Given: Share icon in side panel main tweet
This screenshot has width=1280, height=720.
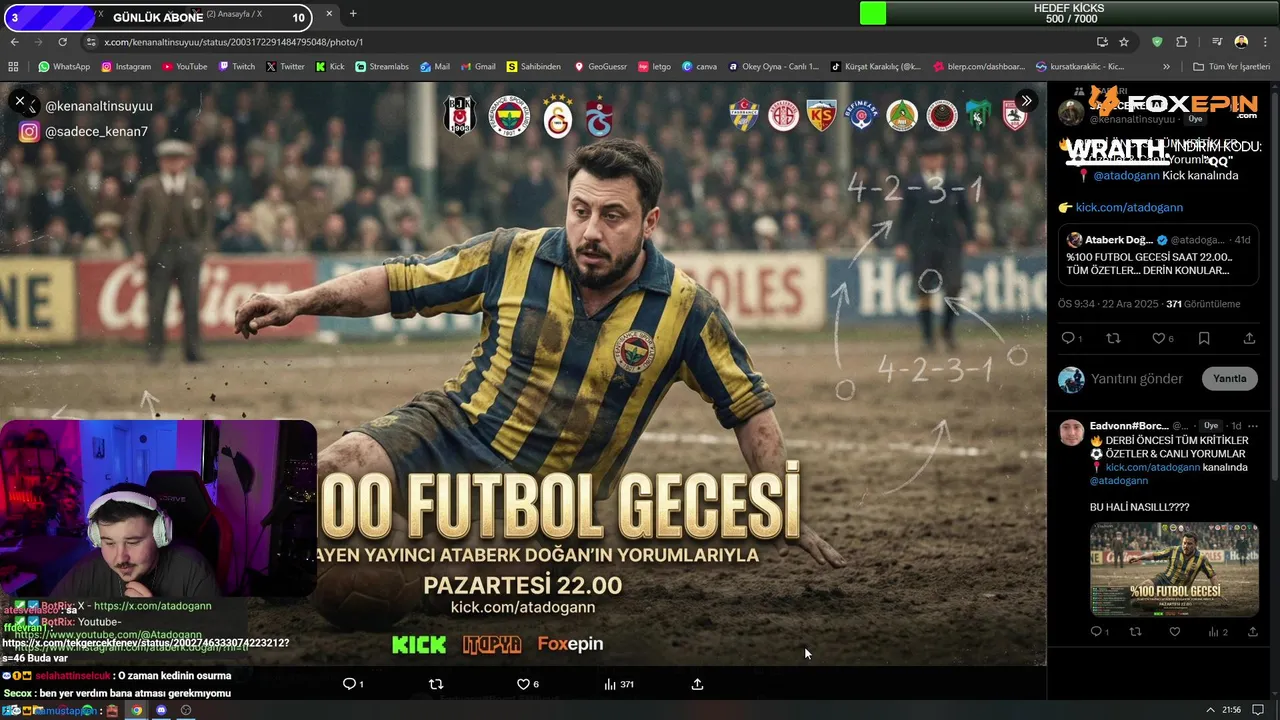Looking at the screenshot, I should (1249, 338).
